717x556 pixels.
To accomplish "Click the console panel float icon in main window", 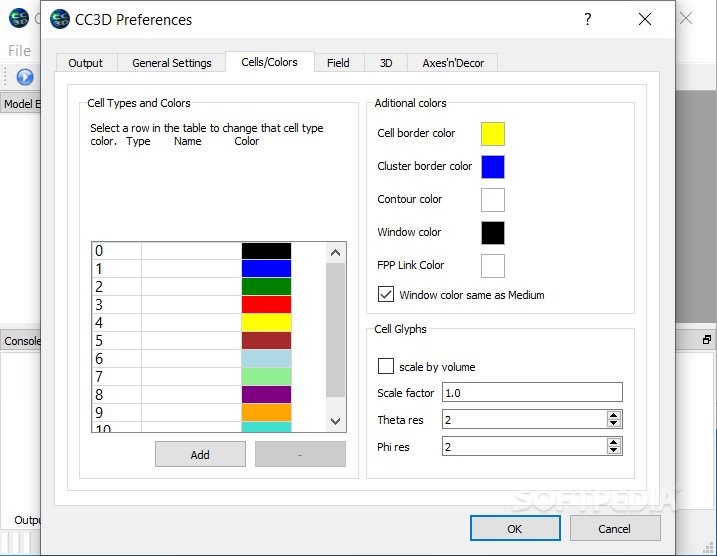I will [x=706, y=340].
